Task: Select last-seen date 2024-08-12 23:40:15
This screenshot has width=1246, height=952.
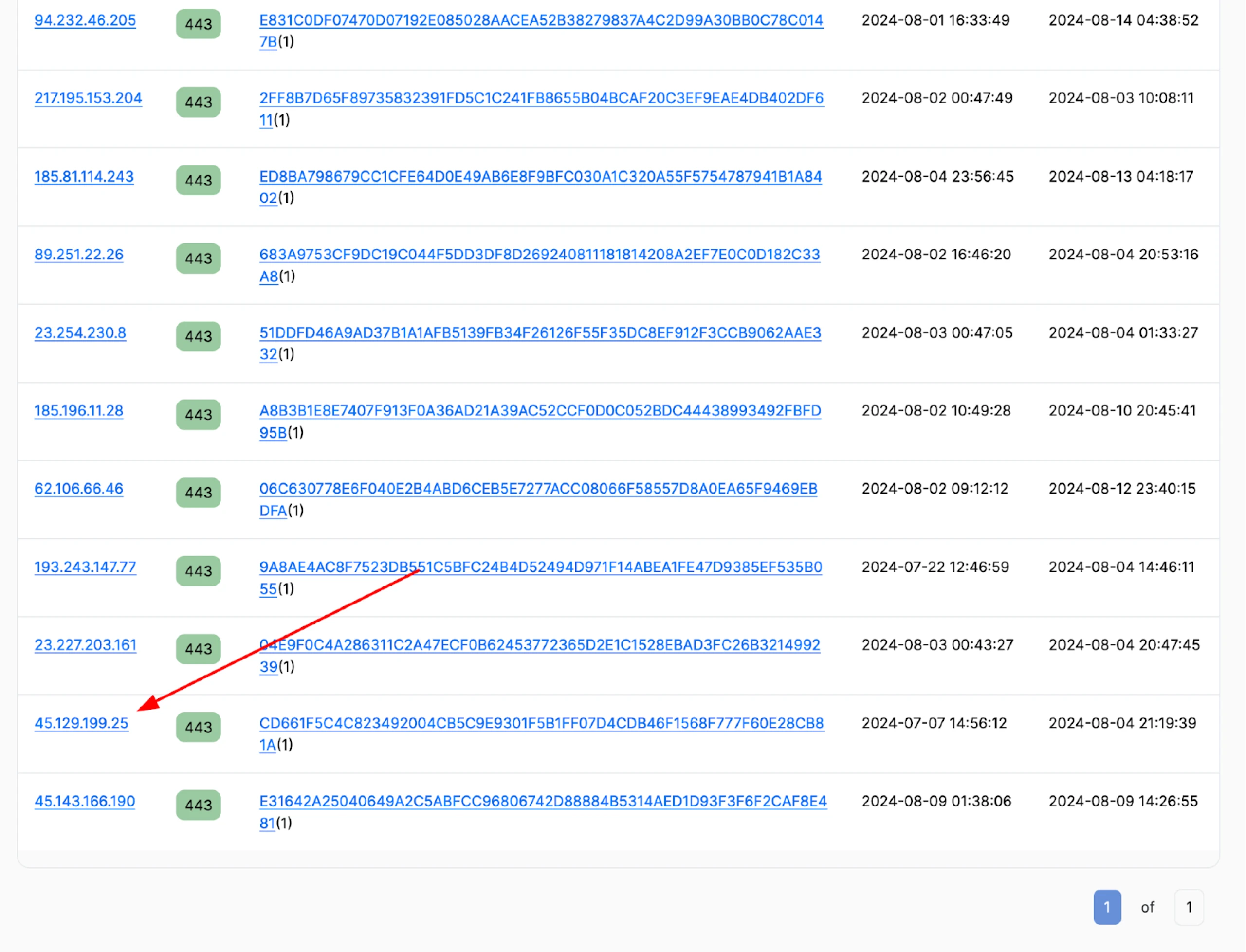Action: tap(1122, 489)
